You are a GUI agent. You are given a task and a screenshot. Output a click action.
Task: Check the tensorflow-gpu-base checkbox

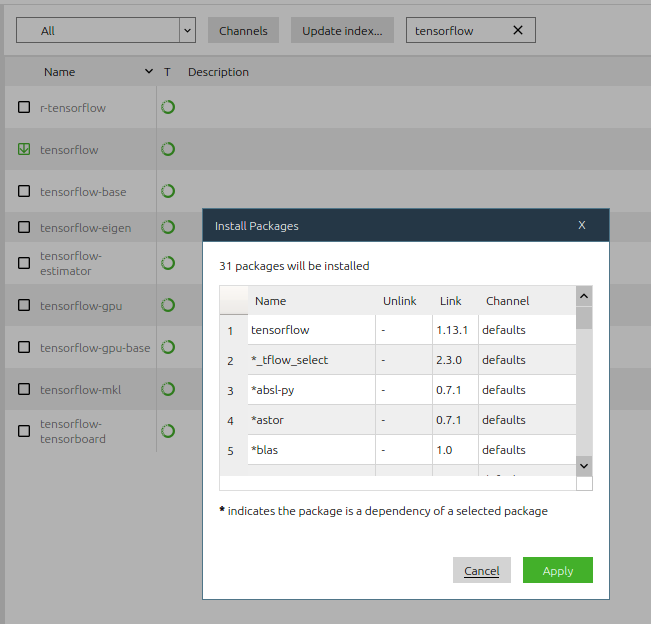point(24,347)
